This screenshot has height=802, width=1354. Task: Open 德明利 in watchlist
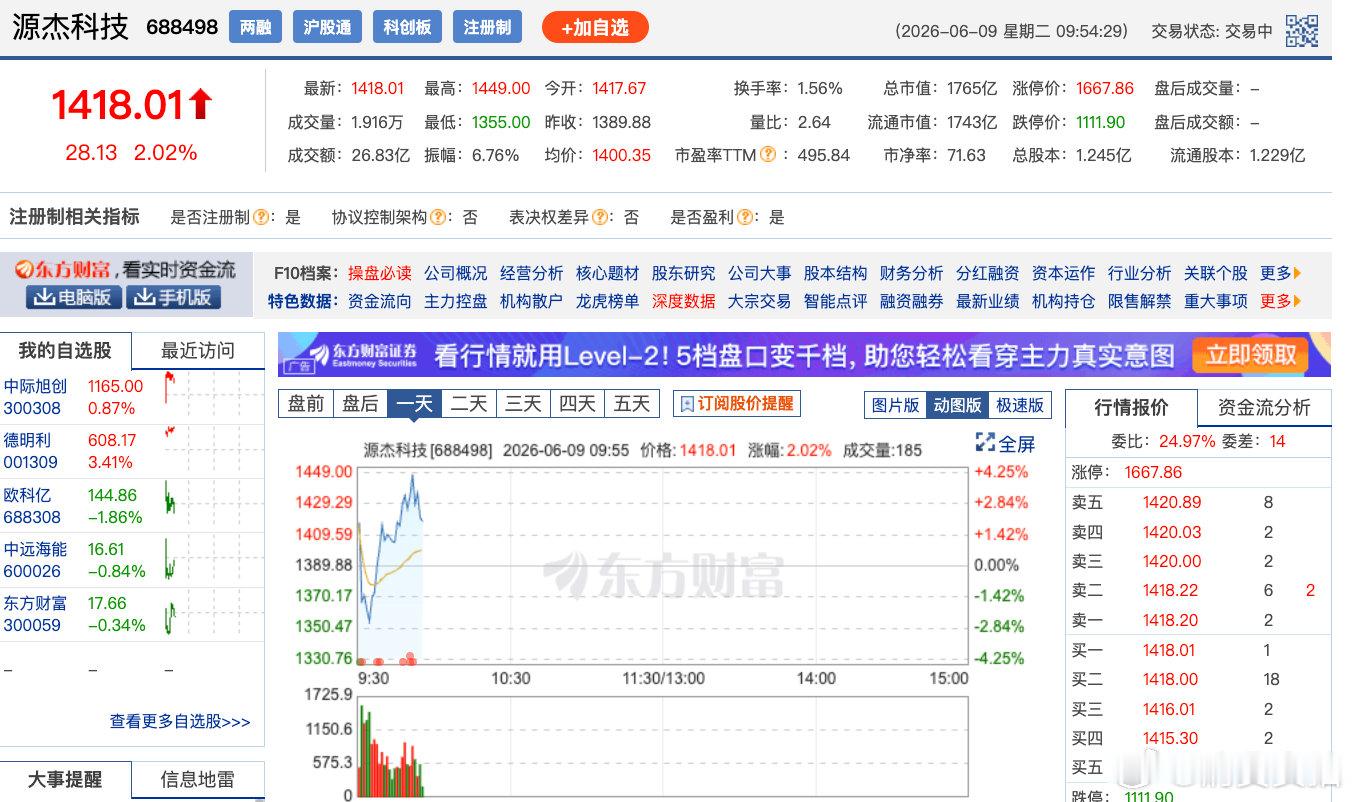27,440
